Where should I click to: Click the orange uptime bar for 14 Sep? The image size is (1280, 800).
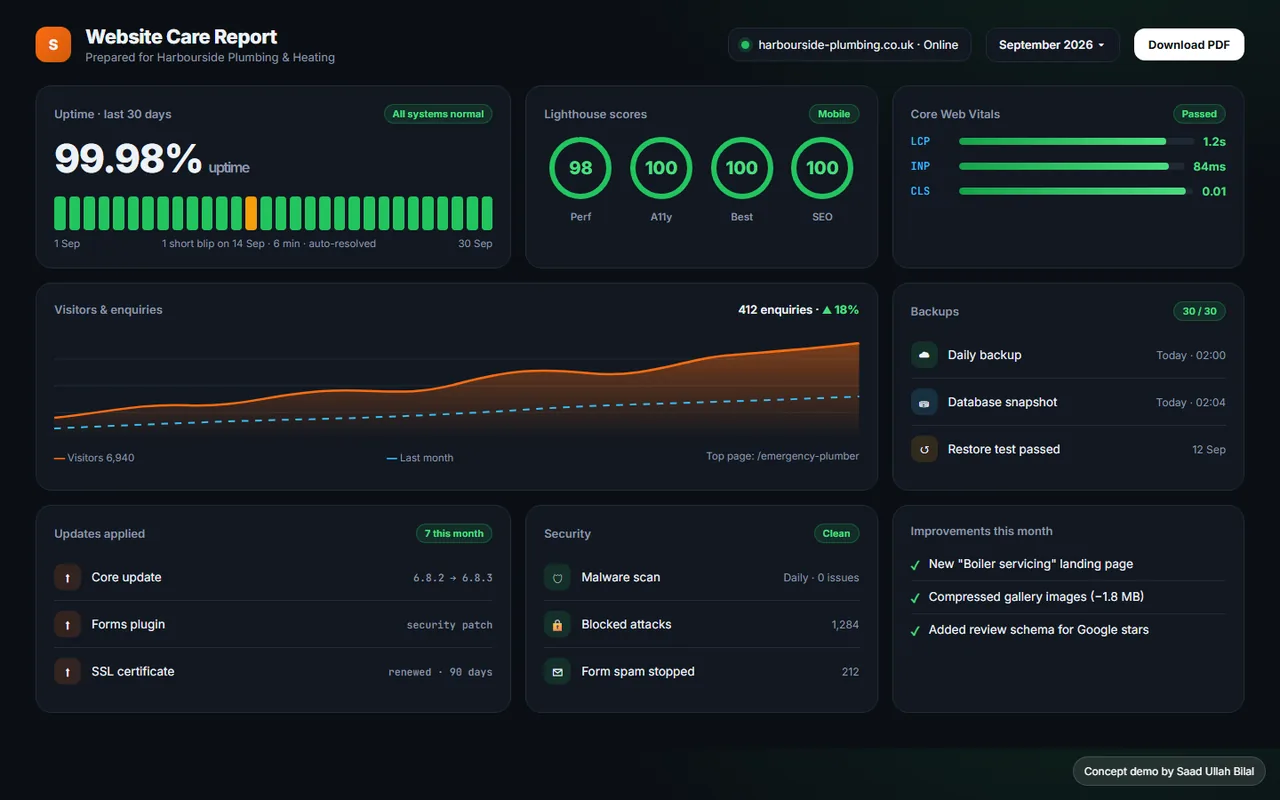pyautogui.click(x=251, y=213)
